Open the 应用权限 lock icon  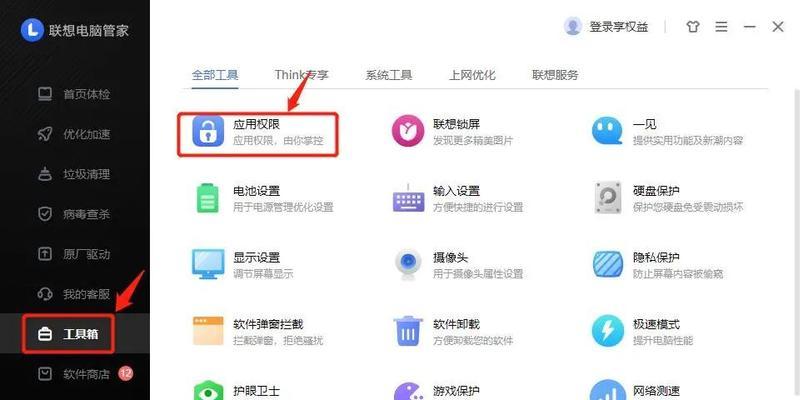tap(208, 131)
